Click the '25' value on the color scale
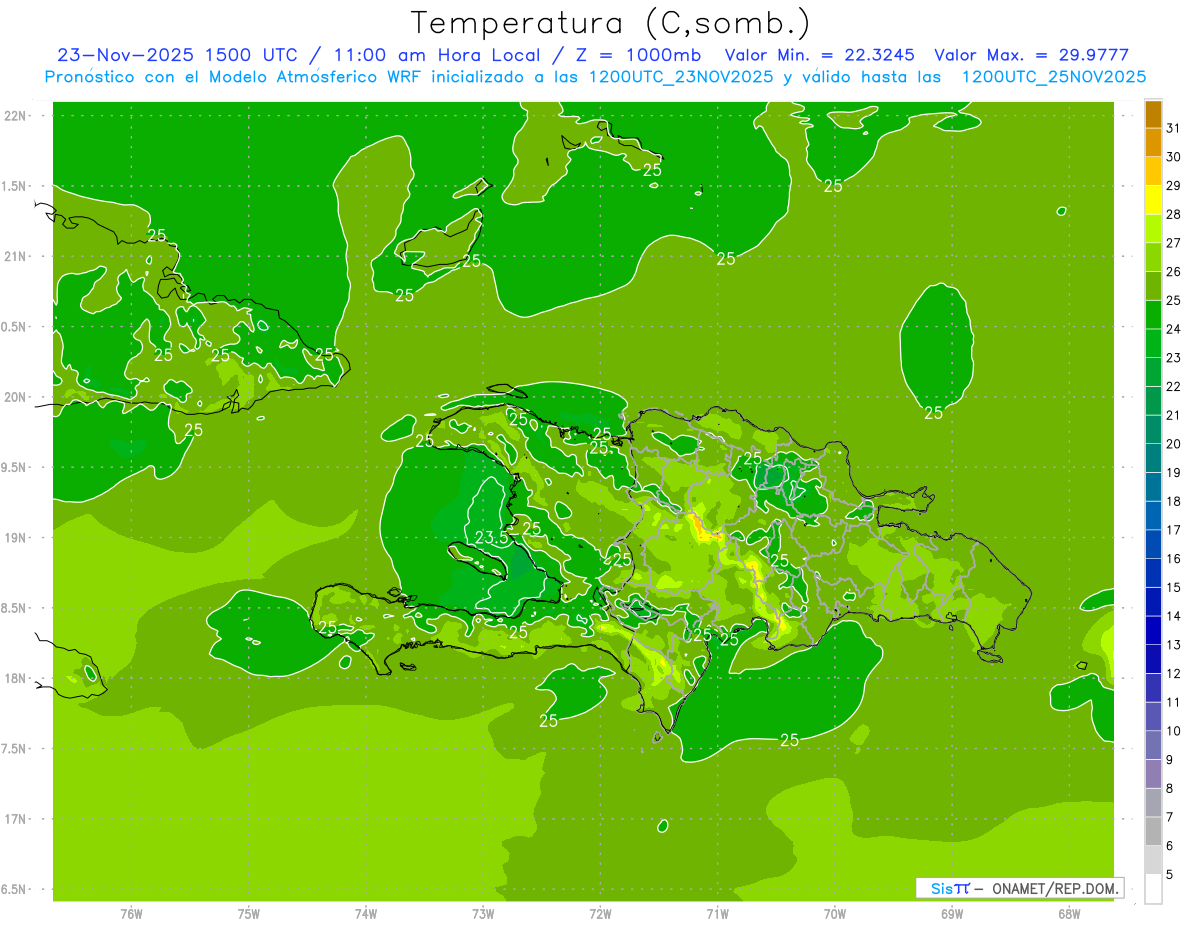This screenshot has height=927, width=1200. 1174,300
